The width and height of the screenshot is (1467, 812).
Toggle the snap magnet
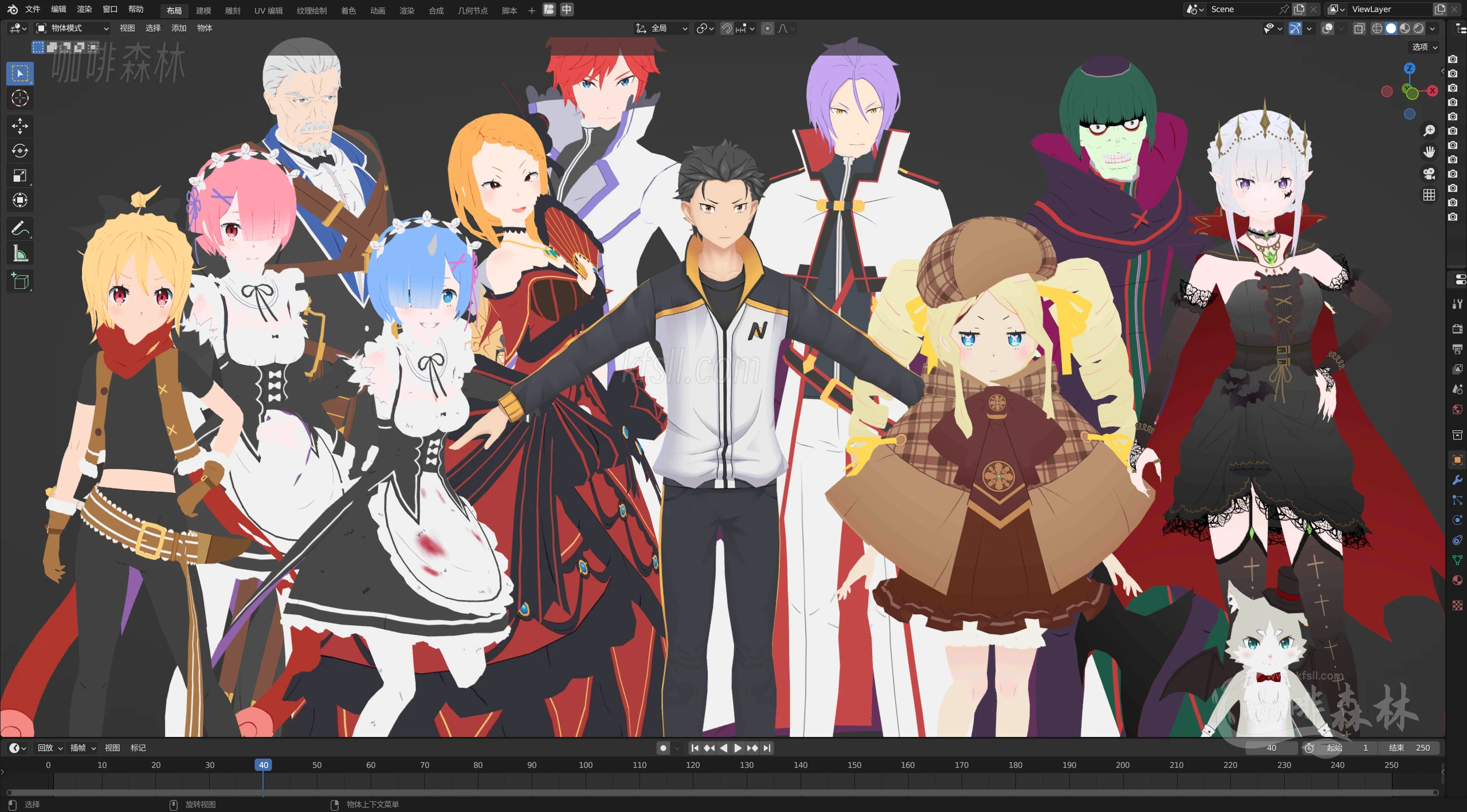(727, 28)
